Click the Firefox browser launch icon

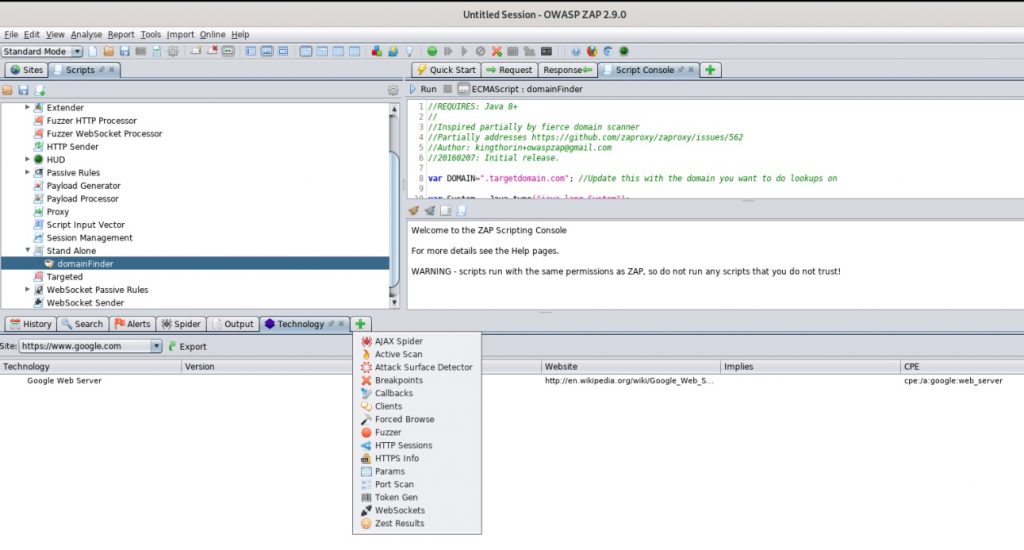tap(592, 51)
